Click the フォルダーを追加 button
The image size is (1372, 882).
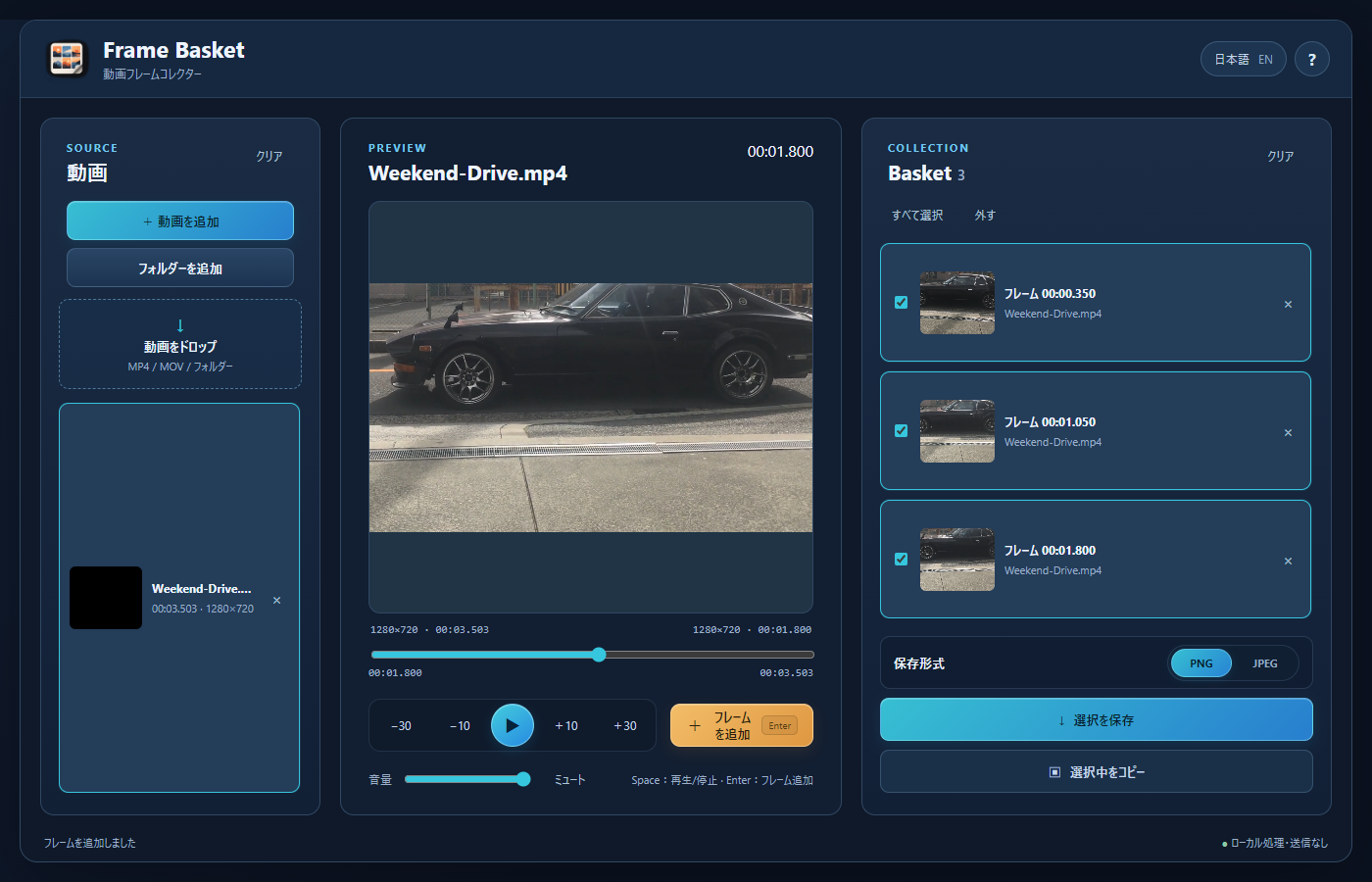(180, 268)
